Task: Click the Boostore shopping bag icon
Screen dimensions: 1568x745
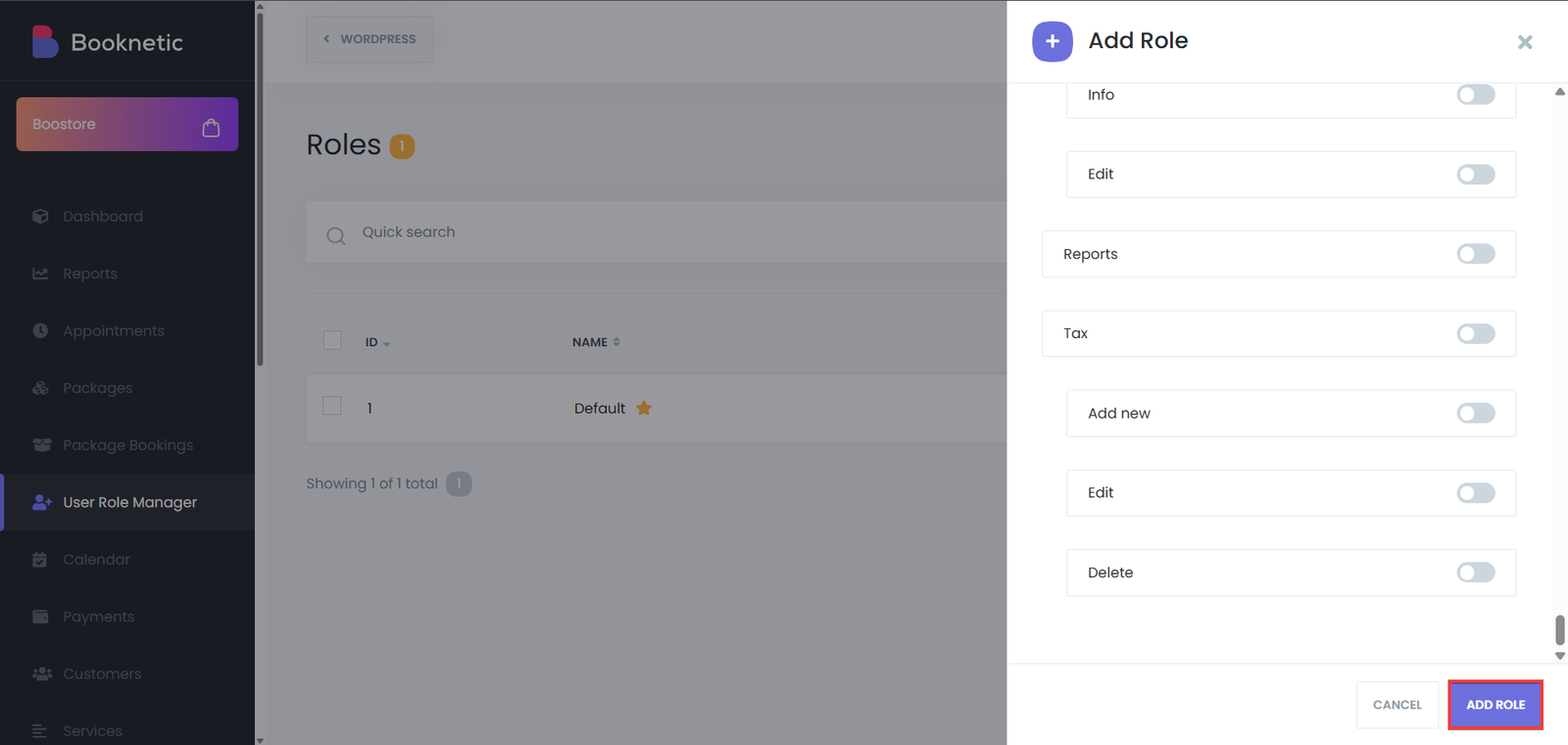Action: point(211,127)
